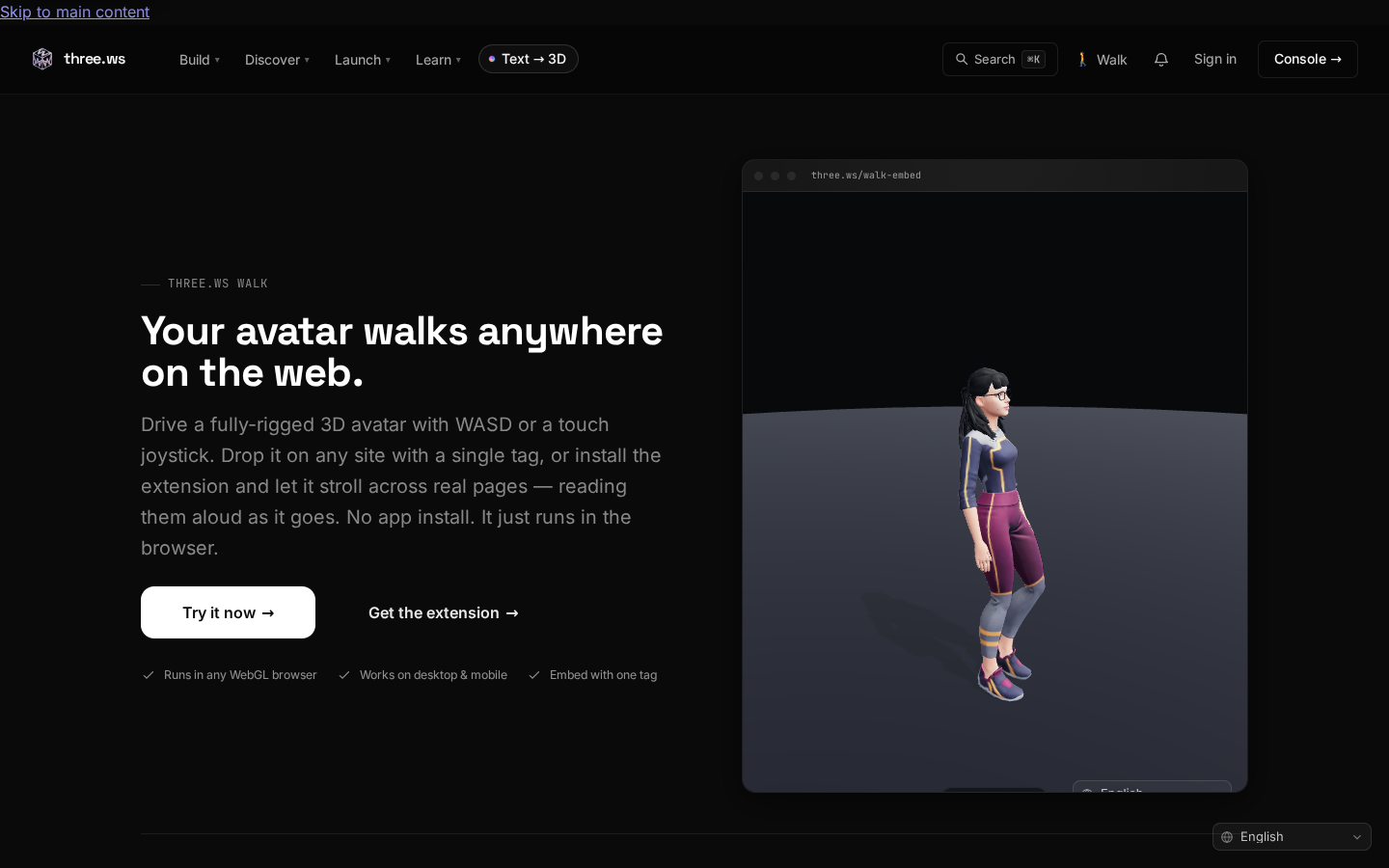
Task: Click the Works on desktop & mobile text
Action: [433, 675]
